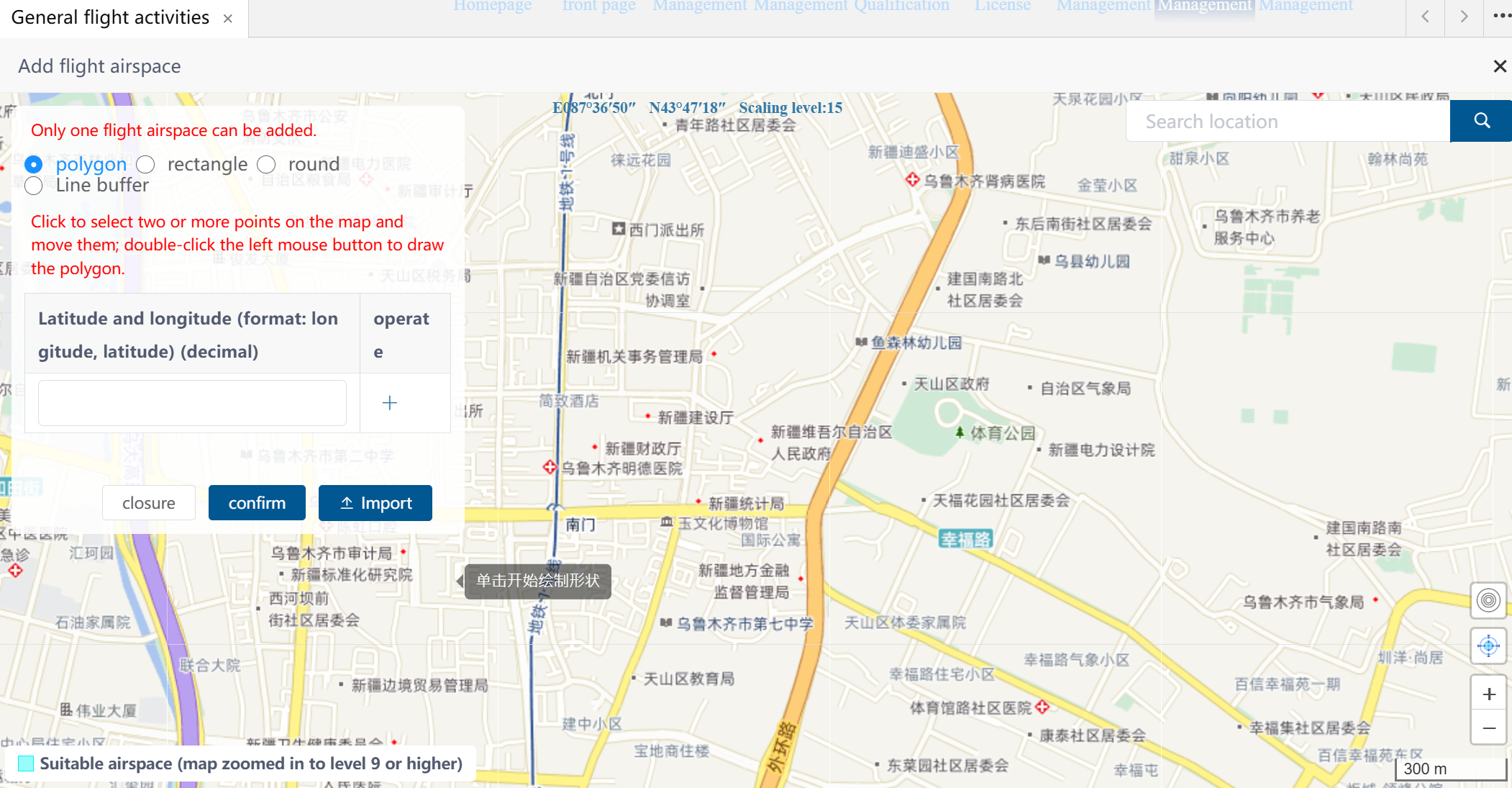Click the 南门 metro station marker

[x=555, y=508]
